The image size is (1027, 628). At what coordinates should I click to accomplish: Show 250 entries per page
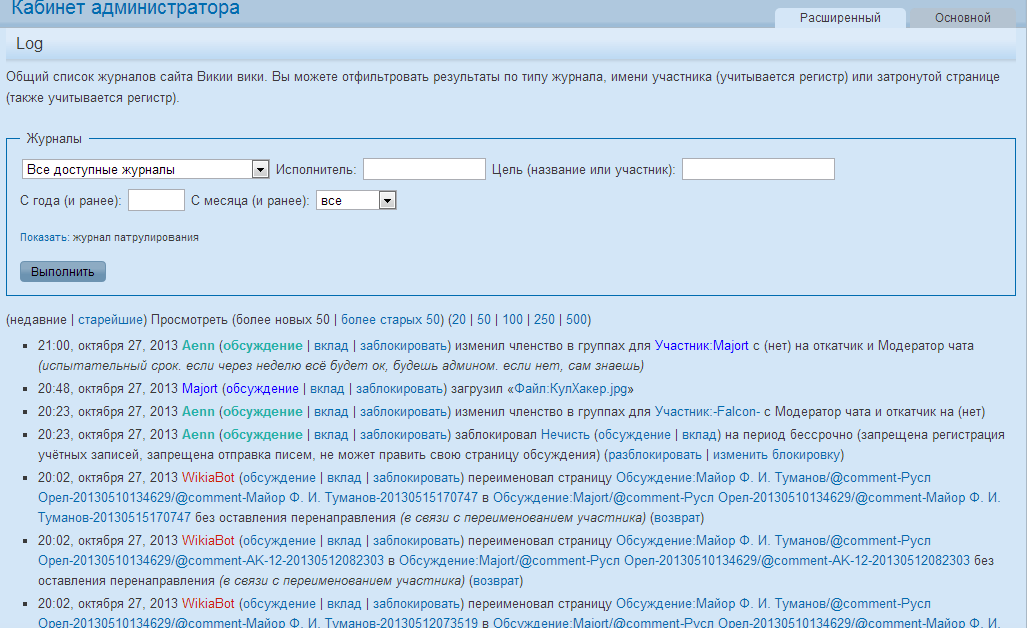(544, 320)
